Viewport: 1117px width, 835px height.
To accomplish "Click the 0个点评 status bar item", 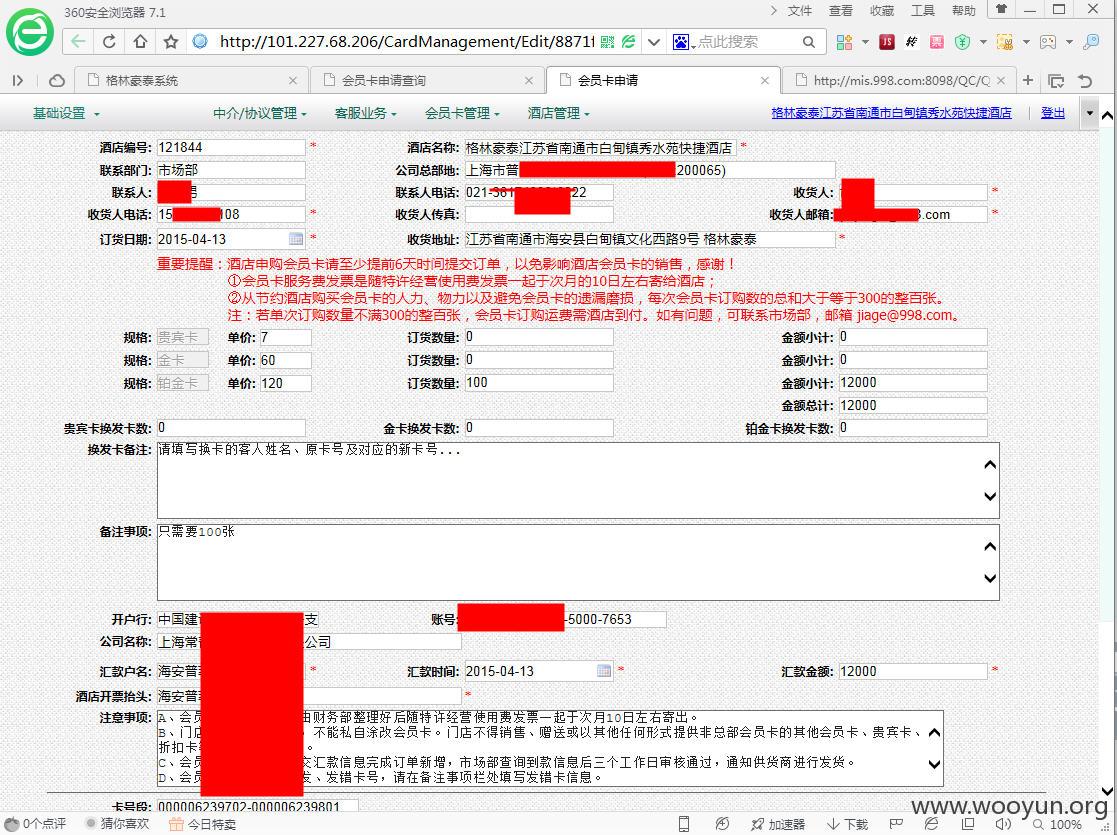I will [35, 824].
